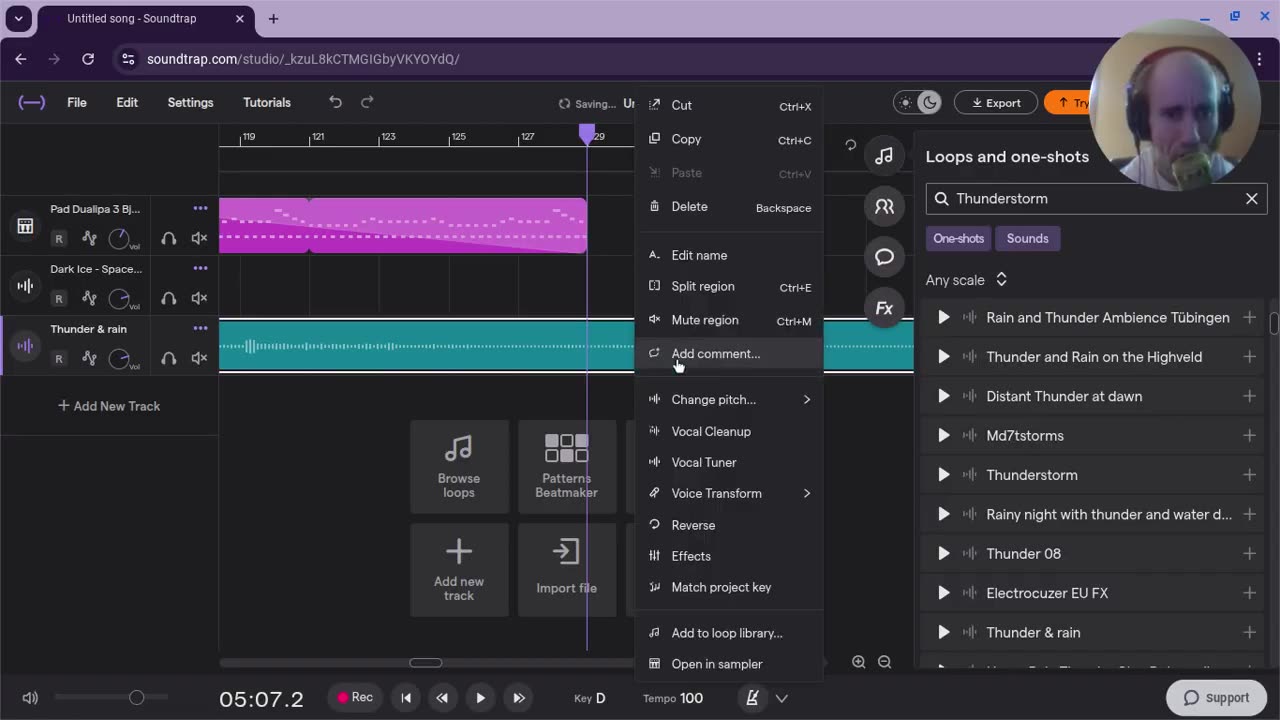Screen dimensions: 1280x720
Task: Click Add New Track
Action: (x=109, y=406)
